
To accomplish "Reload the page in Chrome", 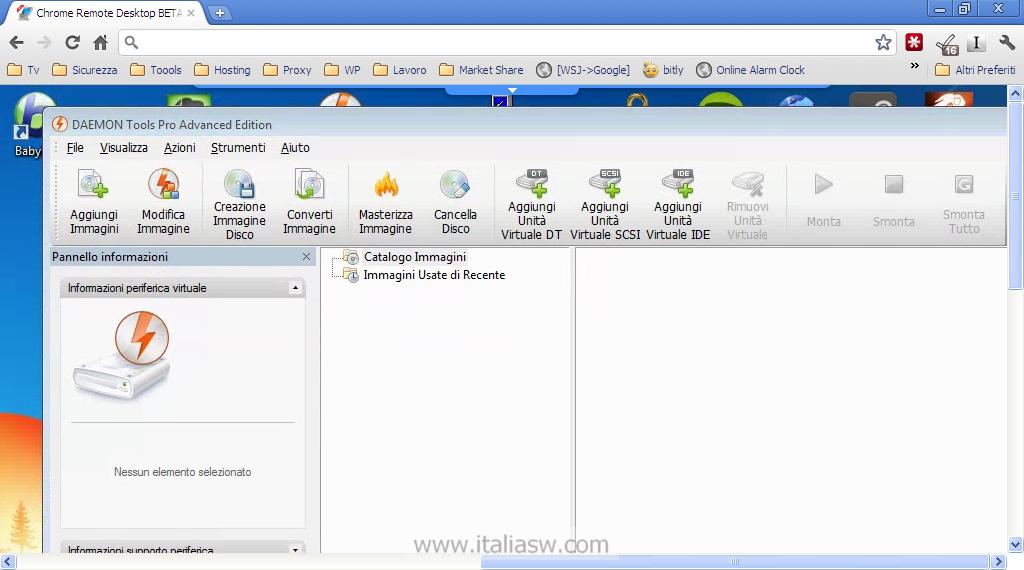I will coord(72,42).
